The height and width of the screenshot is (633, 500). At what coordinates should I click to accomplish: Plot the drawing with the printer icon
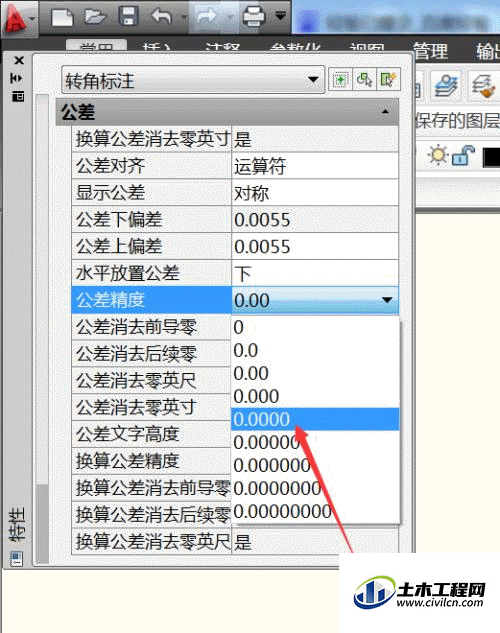click(254, 17)
